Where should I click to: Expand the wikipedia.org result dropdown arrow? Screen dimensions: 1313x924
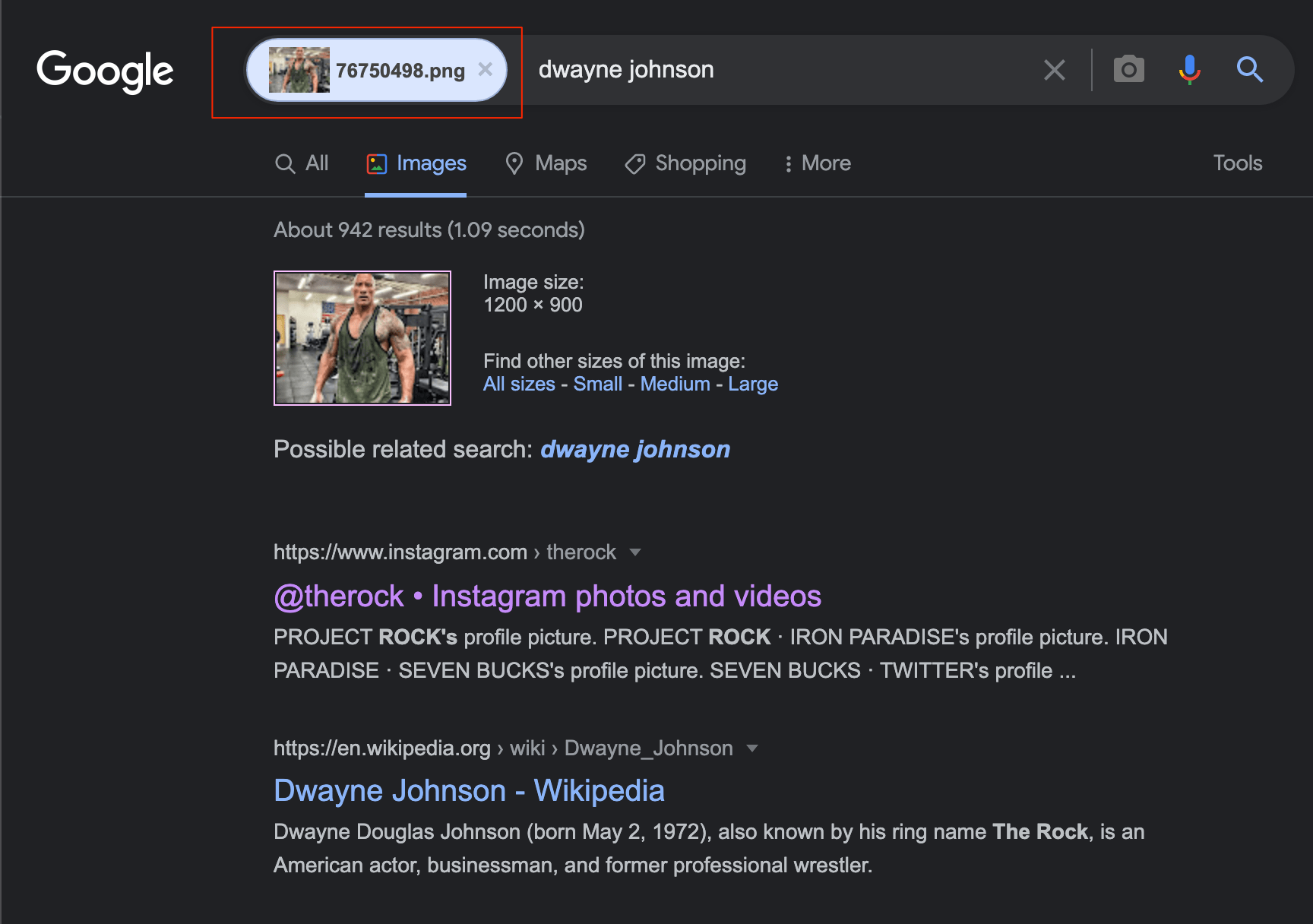click(x=752, y=748)
